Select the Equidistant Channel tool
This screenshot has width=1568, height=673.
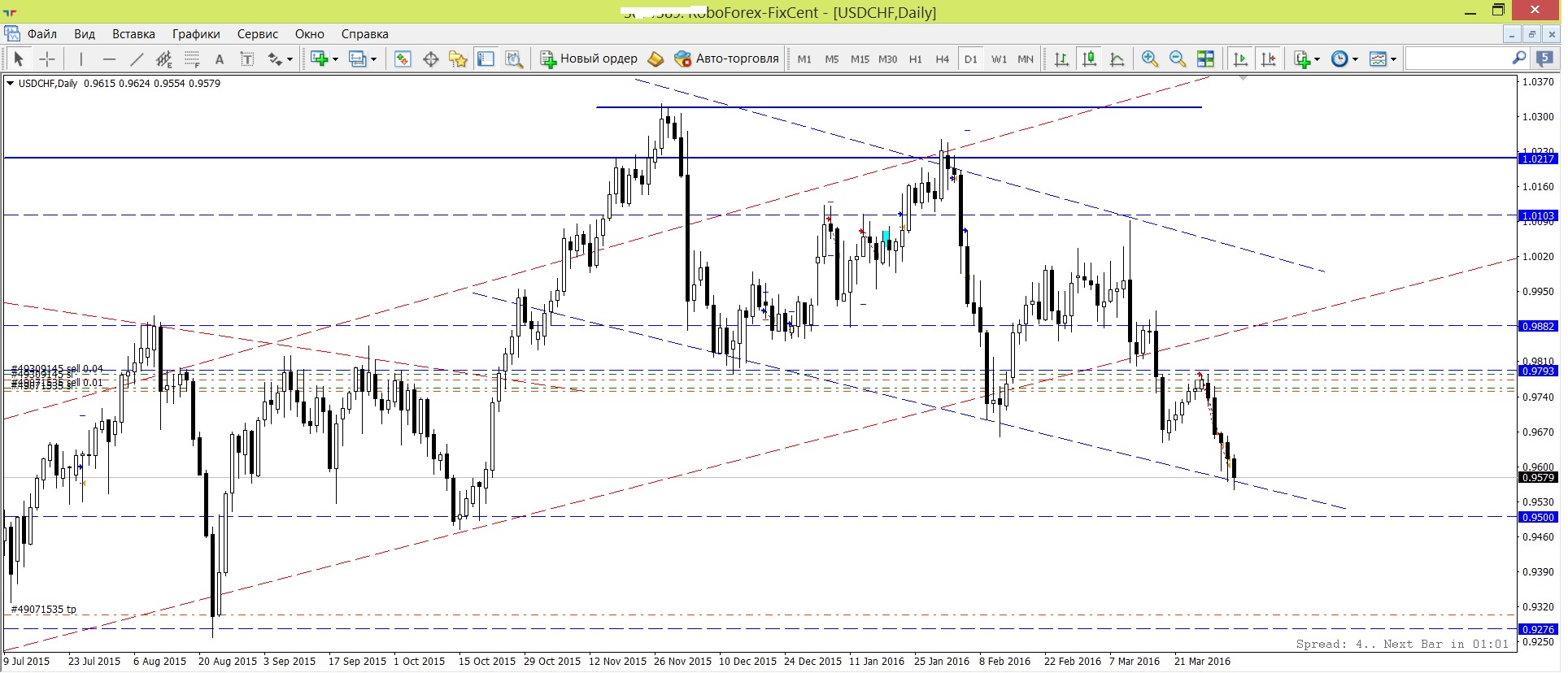(164, 59)
